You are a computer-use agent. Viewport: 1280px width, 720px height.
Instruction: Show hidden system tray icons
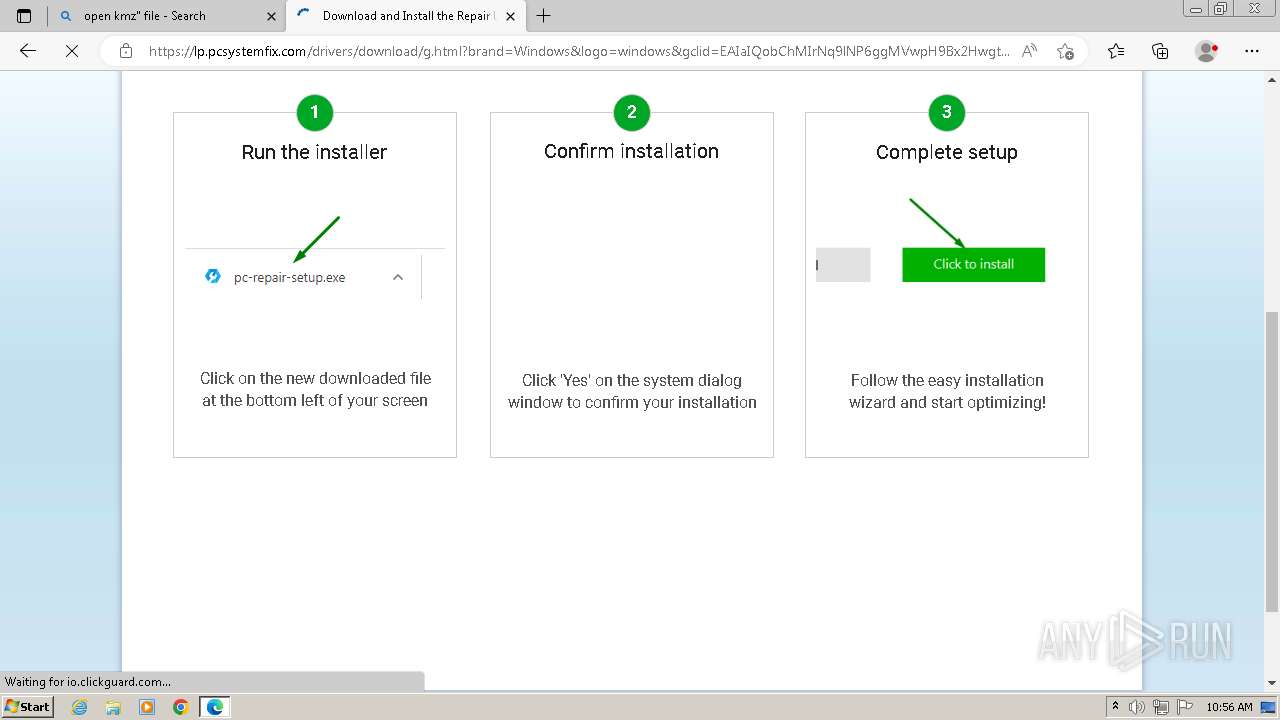point(1115,706)
